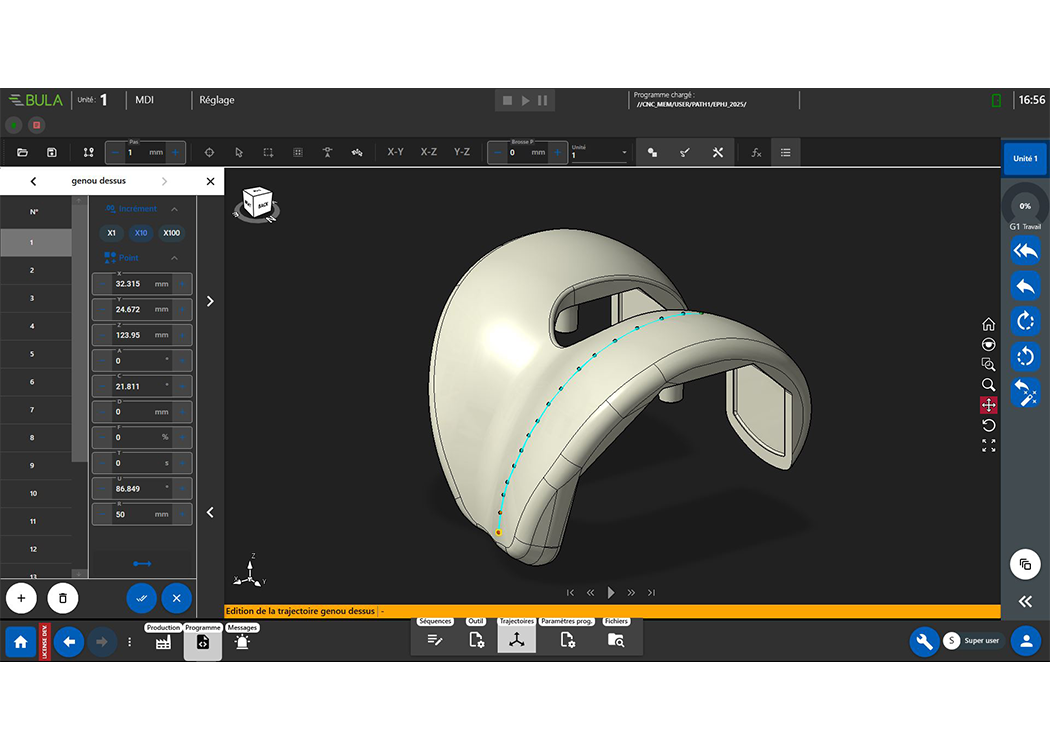Switch to the Séquences tab
This screenshot has height=750, width=1050.
[435, 640]
